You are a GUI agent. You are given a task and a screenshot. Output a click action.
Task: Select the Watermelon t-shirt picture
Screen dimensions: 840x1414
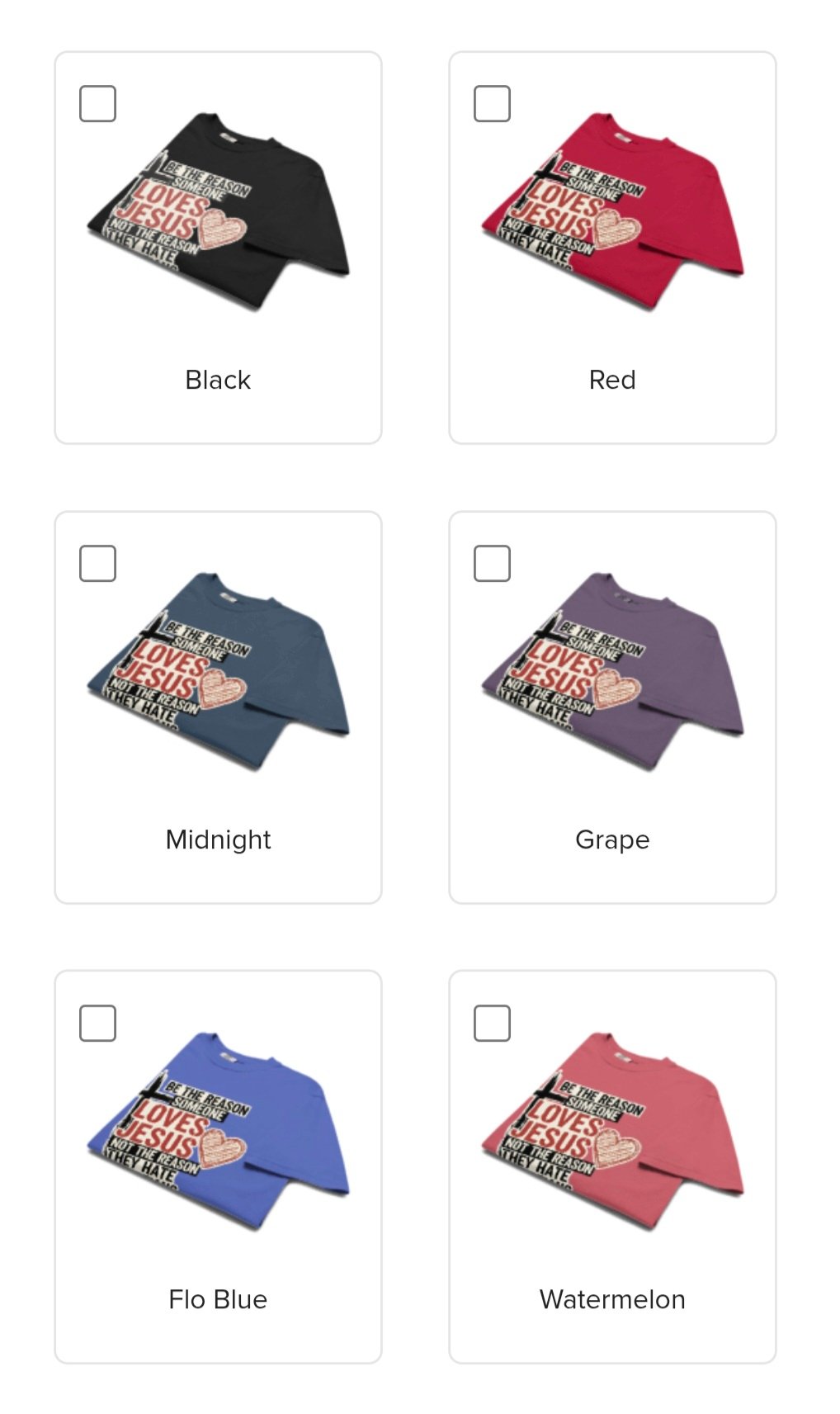coord(613,1132)
